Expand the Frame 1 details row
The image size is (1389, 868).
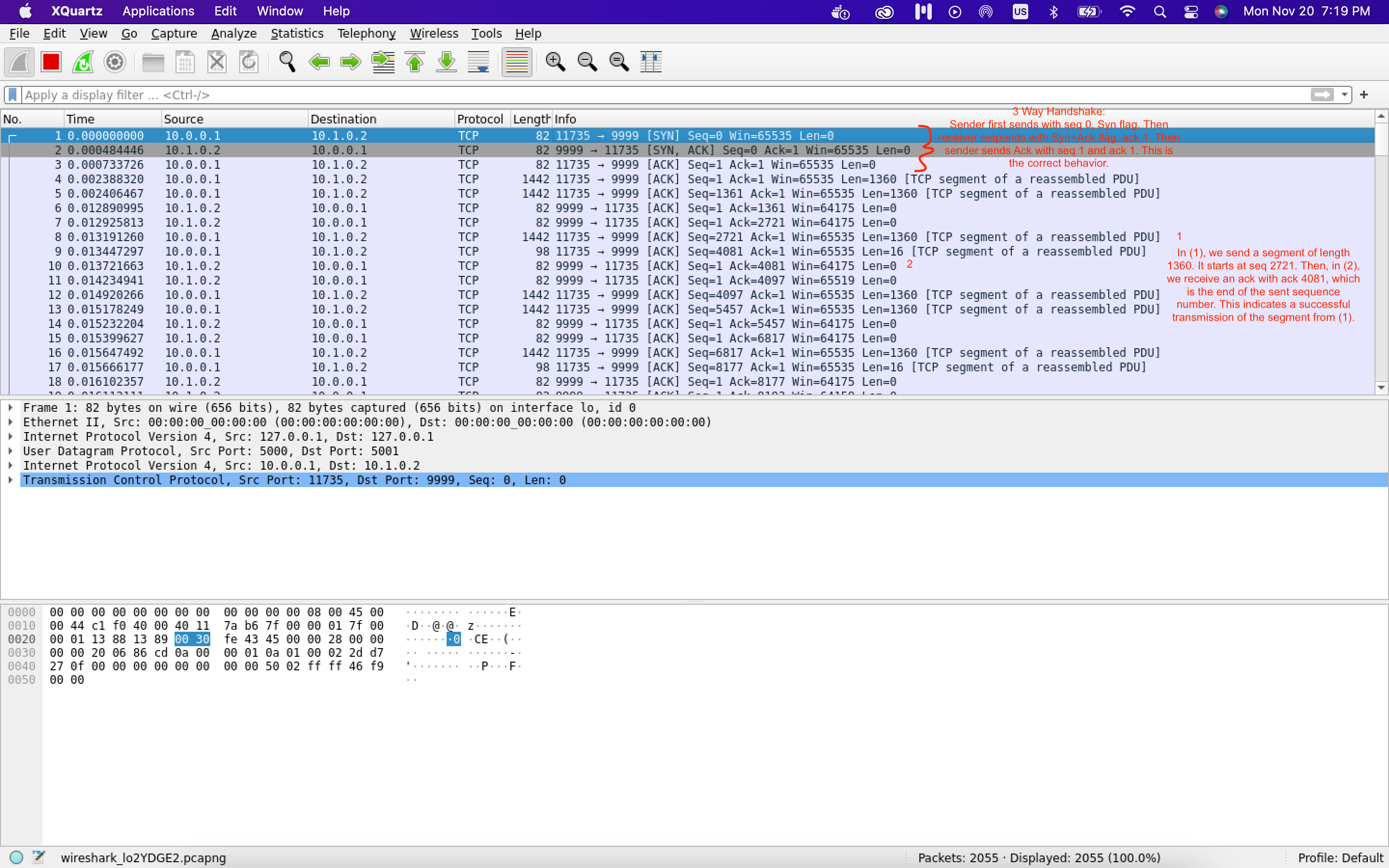[x=10, y=407]
